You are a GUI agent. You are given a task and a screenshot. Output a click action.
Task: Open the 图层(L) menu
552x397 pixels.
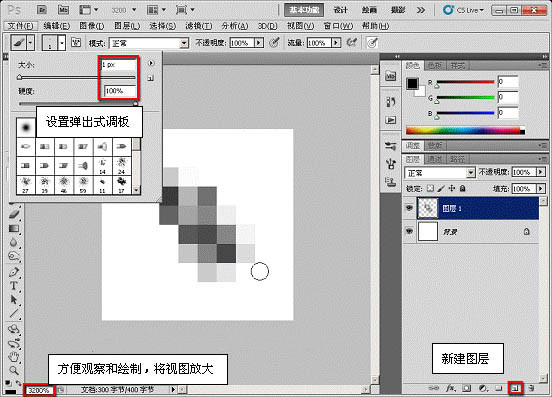(127, 26)
